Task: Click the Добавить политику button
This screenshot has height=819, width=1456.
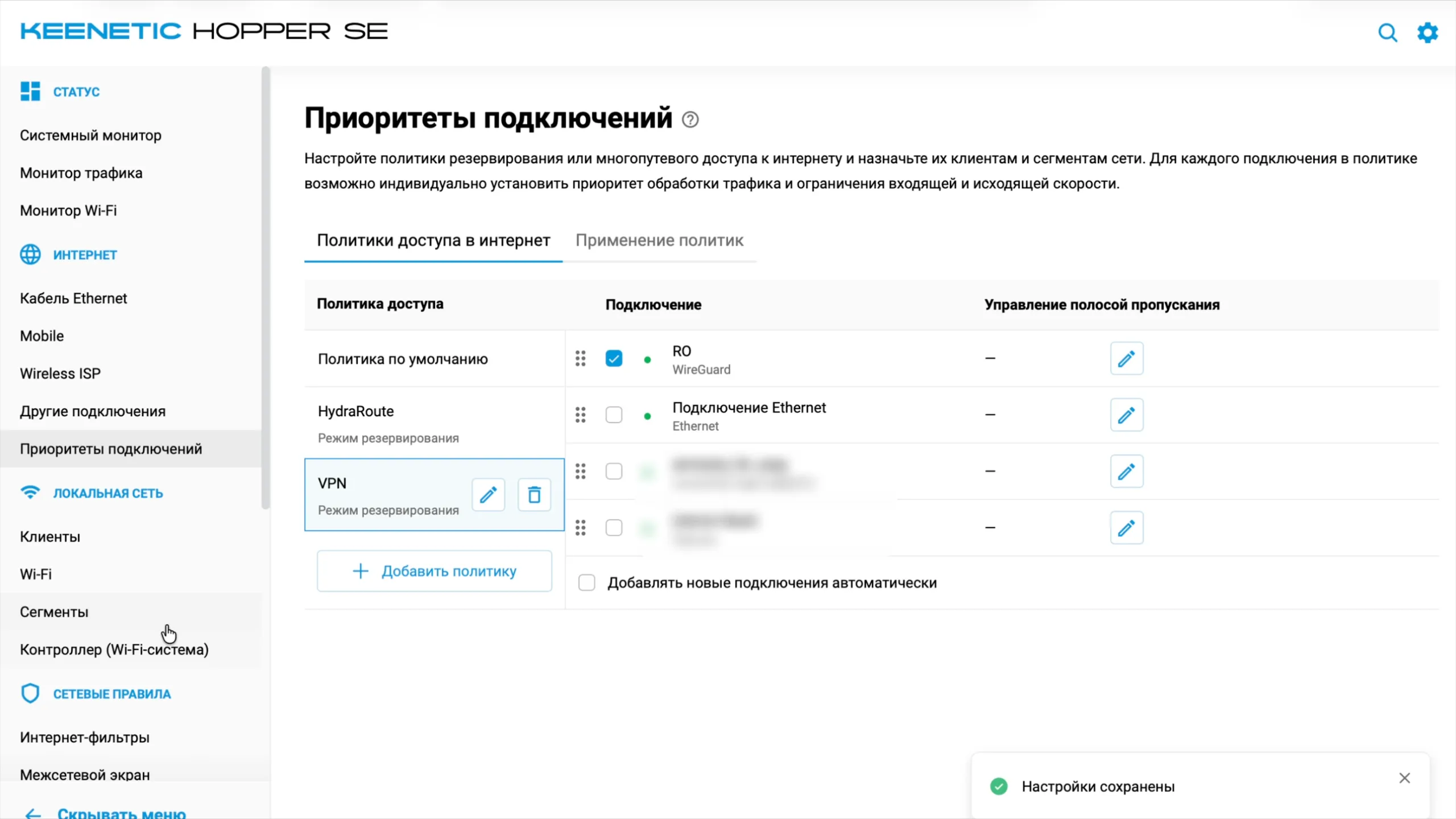Action: point(435,571)
